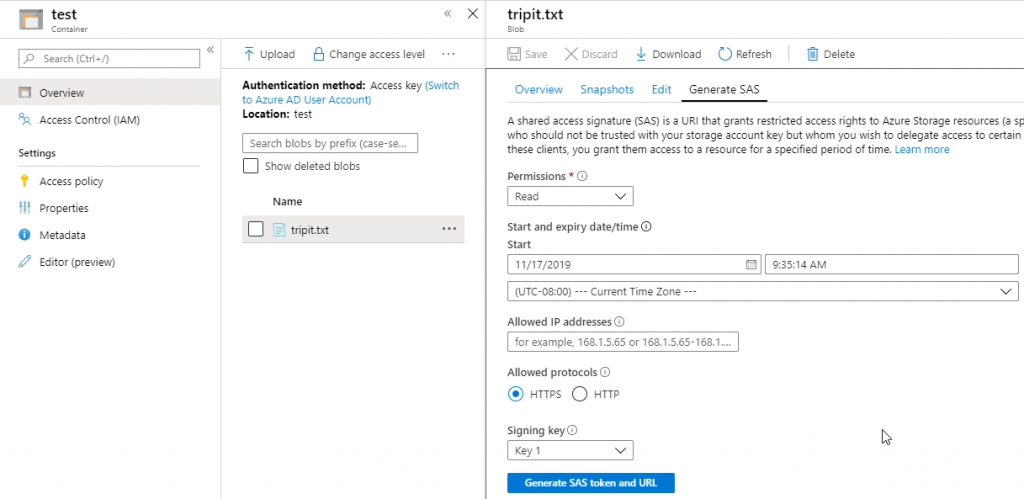Click the Metadata info icon
The height and width of the screenshot is (499, 1024).
[x=25, y=235]
